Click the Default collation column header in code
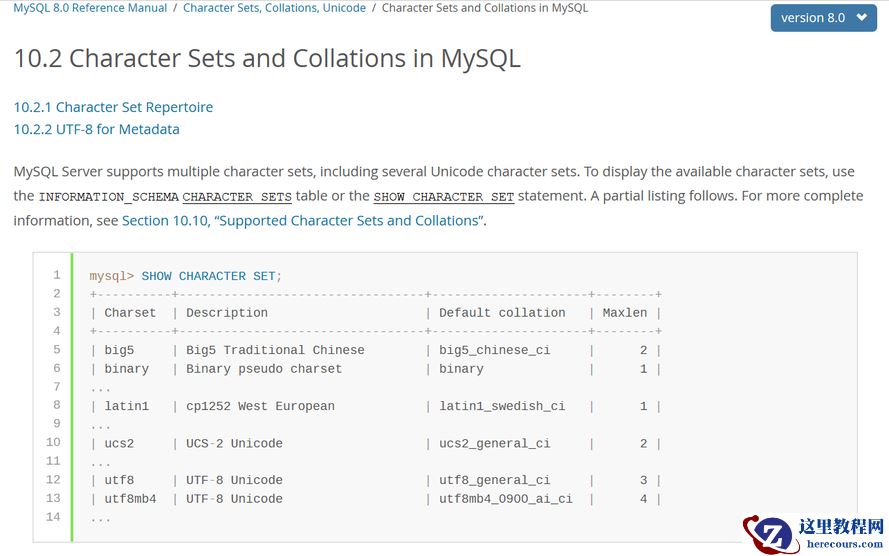The image size is (889, 556). [x=502, y=313]
